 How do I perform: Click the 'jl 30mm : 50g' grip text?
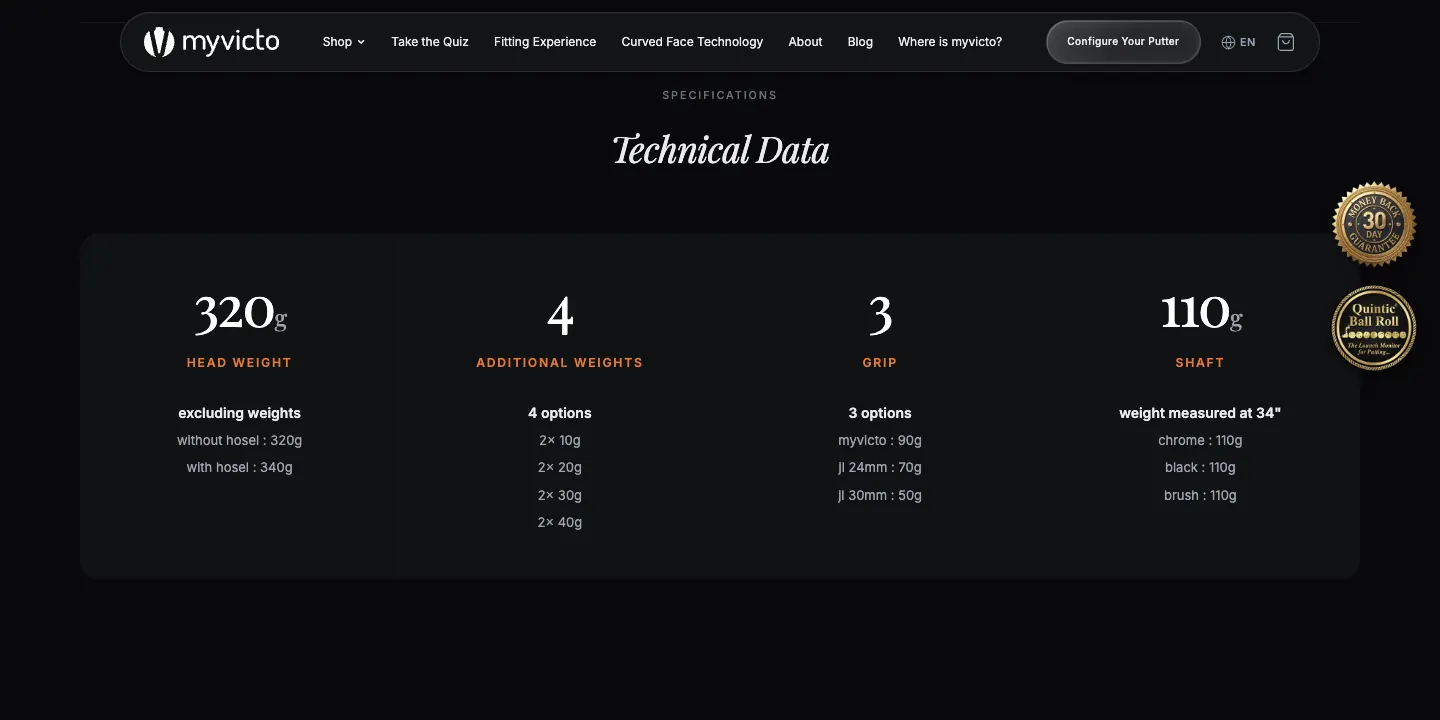880,496
